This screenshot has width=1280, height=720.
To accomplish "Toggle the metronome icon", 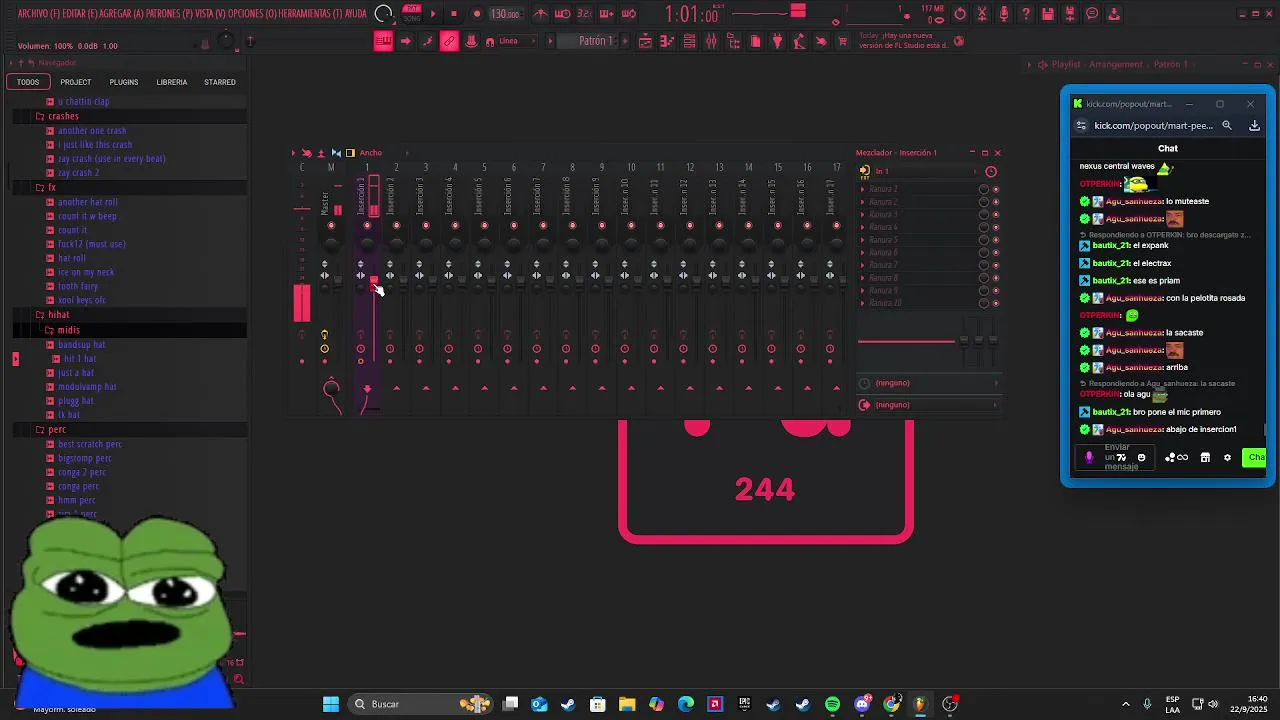I will (541, 14).
